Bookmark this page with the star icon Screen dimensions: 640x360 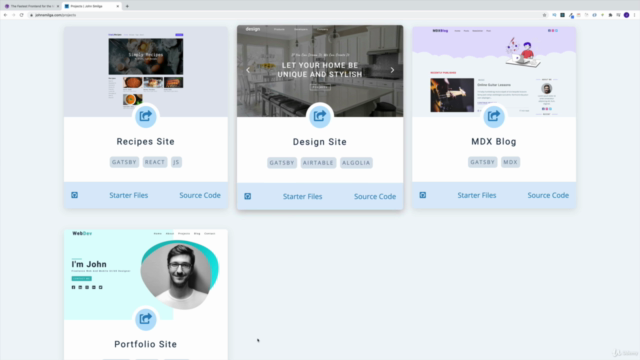tap(544, 15)
